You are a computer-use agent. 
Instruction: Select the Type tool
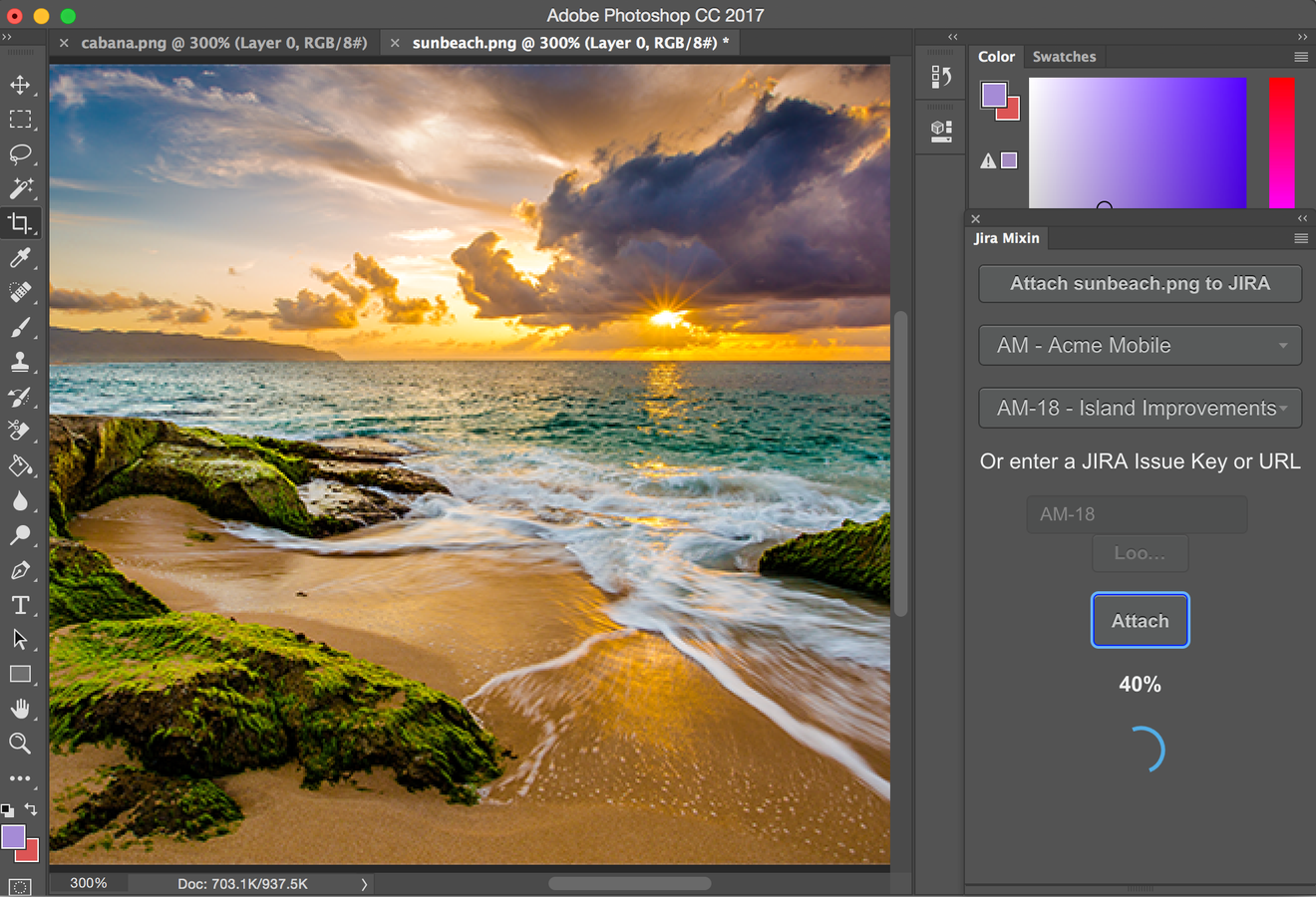(20, 605)
